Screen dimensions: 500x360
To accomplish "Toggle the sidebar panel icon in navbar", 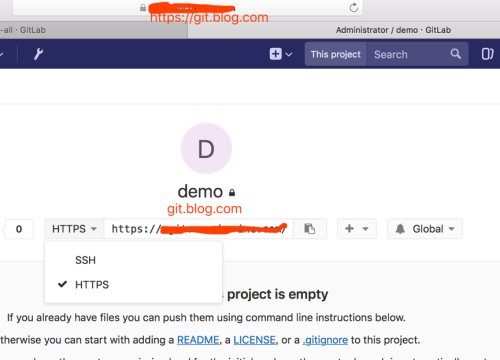I will click(x=487, y=54).
